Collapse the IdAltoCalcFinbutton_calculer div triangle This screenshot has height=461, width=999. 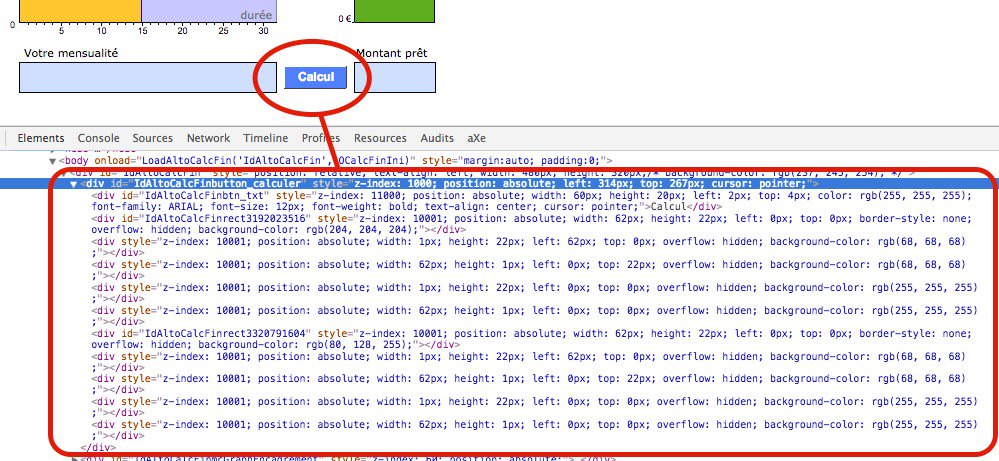click(x=74, y=184)
